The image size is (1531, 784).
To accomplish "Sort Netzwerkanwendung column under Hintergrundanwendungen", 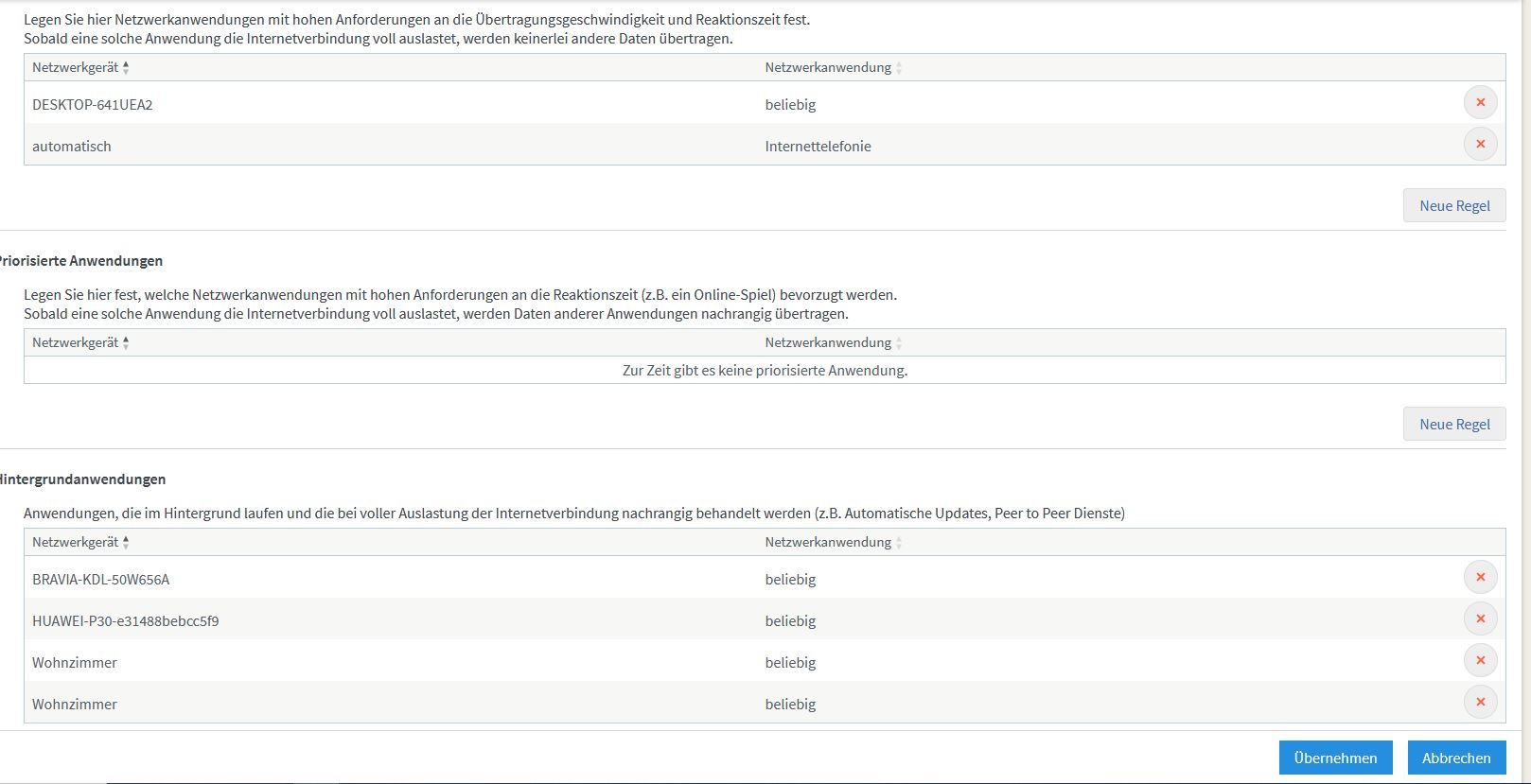I will point(834,542).
